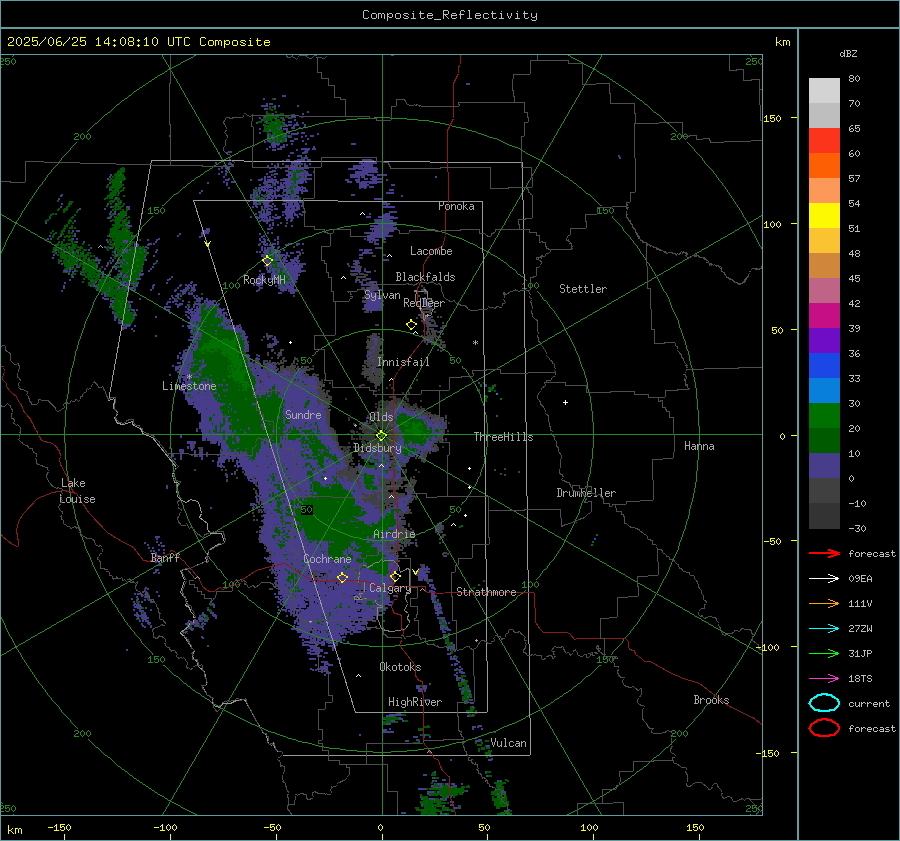
Task: Click the red 'forecast' oval legend icon
Action: pyautogui.click(x=824, y=728)
